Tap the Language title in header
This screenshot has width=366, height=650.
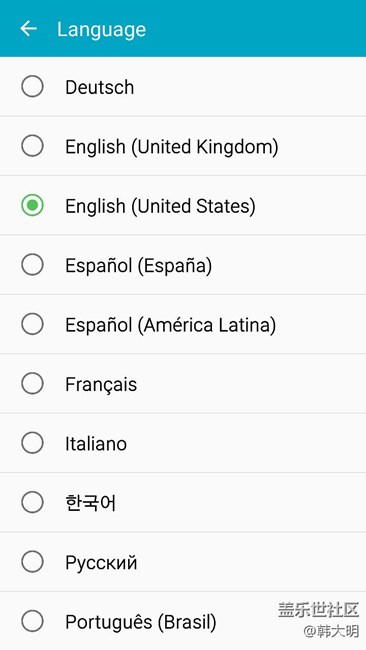pos(102,30)
